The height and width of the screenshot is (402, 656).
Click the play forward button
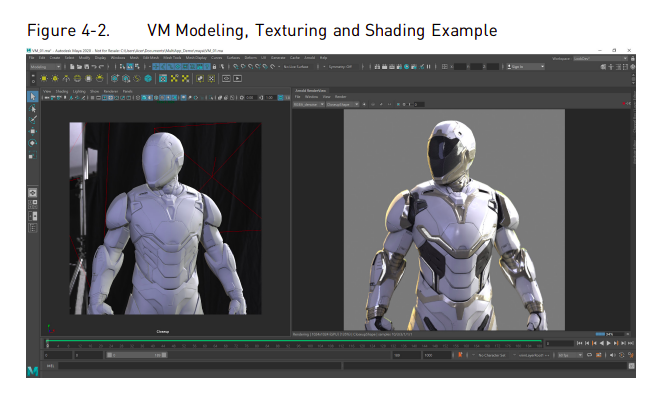608,343
